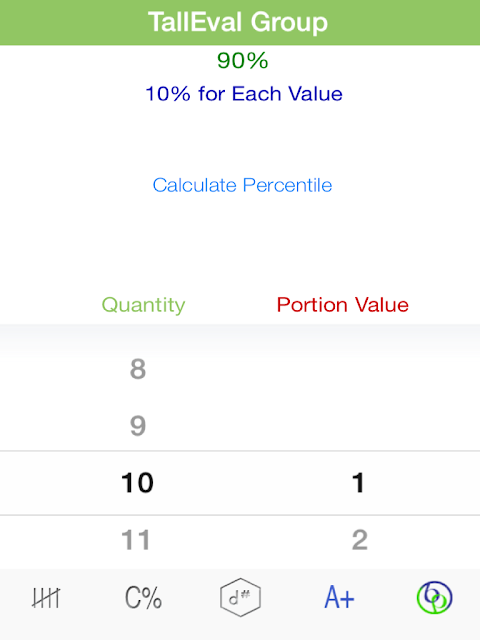Tap the empty Portion Value slot beside 9

click(x=358, y=426)
